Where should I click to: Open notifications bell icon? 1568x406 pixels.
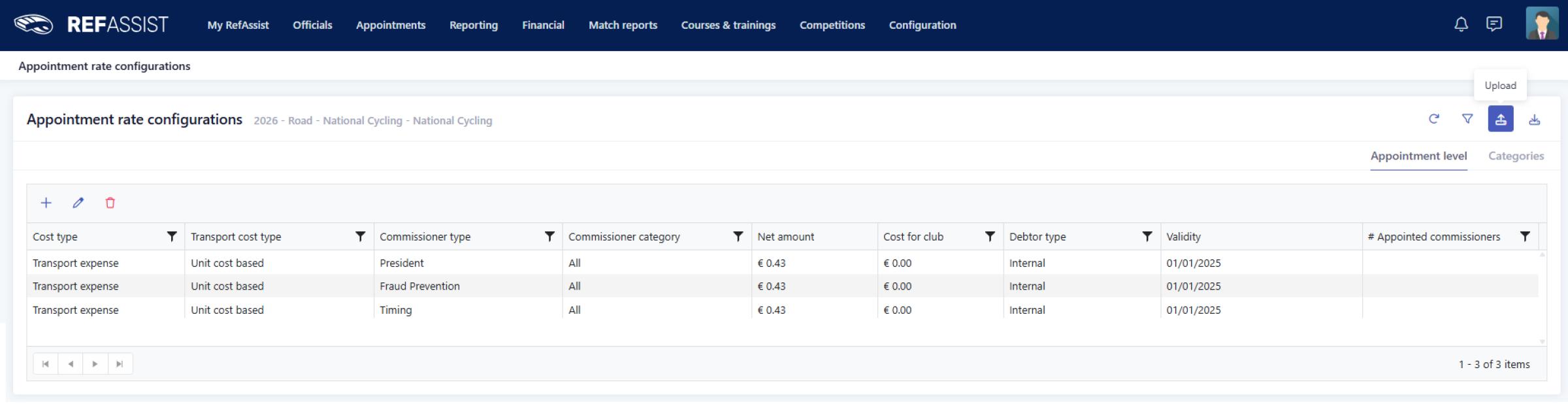pos(1461,25)
